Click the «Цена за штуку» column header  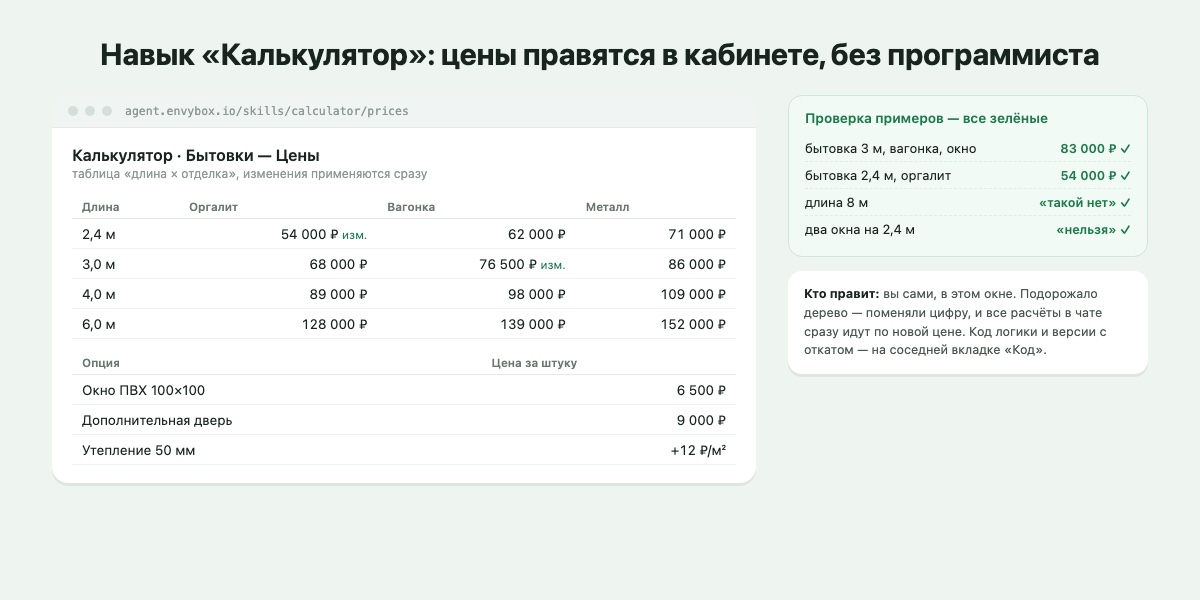pyautogui.click(x=534, y=363)
